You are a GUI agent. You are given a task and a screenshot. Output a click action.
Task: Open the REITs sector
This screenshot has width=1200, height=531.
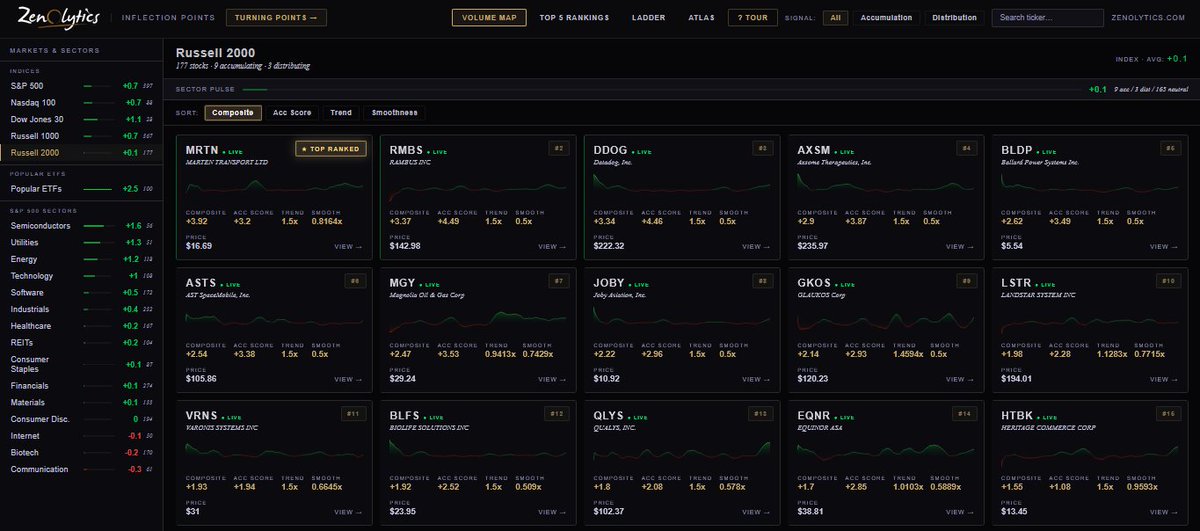tap(80, 342)
